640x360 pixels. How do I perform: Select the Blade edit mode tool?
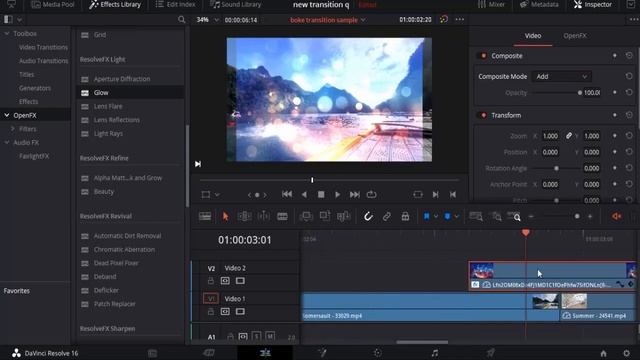point(282,216)
